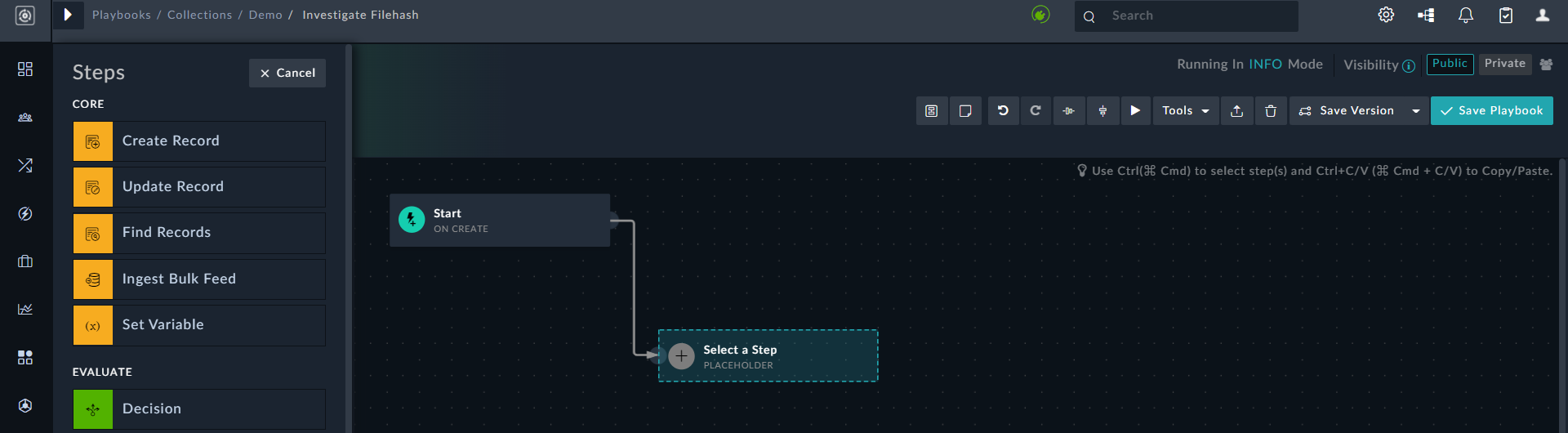The height and width of the screenshot is (433, 1568).
Task: Click the FortiSOAR logo icon
Action: pyautogui.click(x=25, y=16)
